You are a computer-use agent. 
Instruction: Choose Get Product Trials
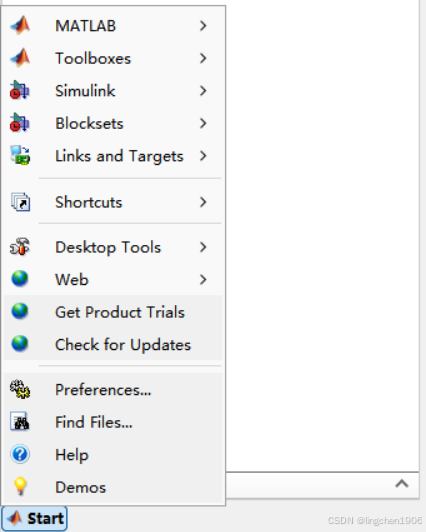click(113, 312)
